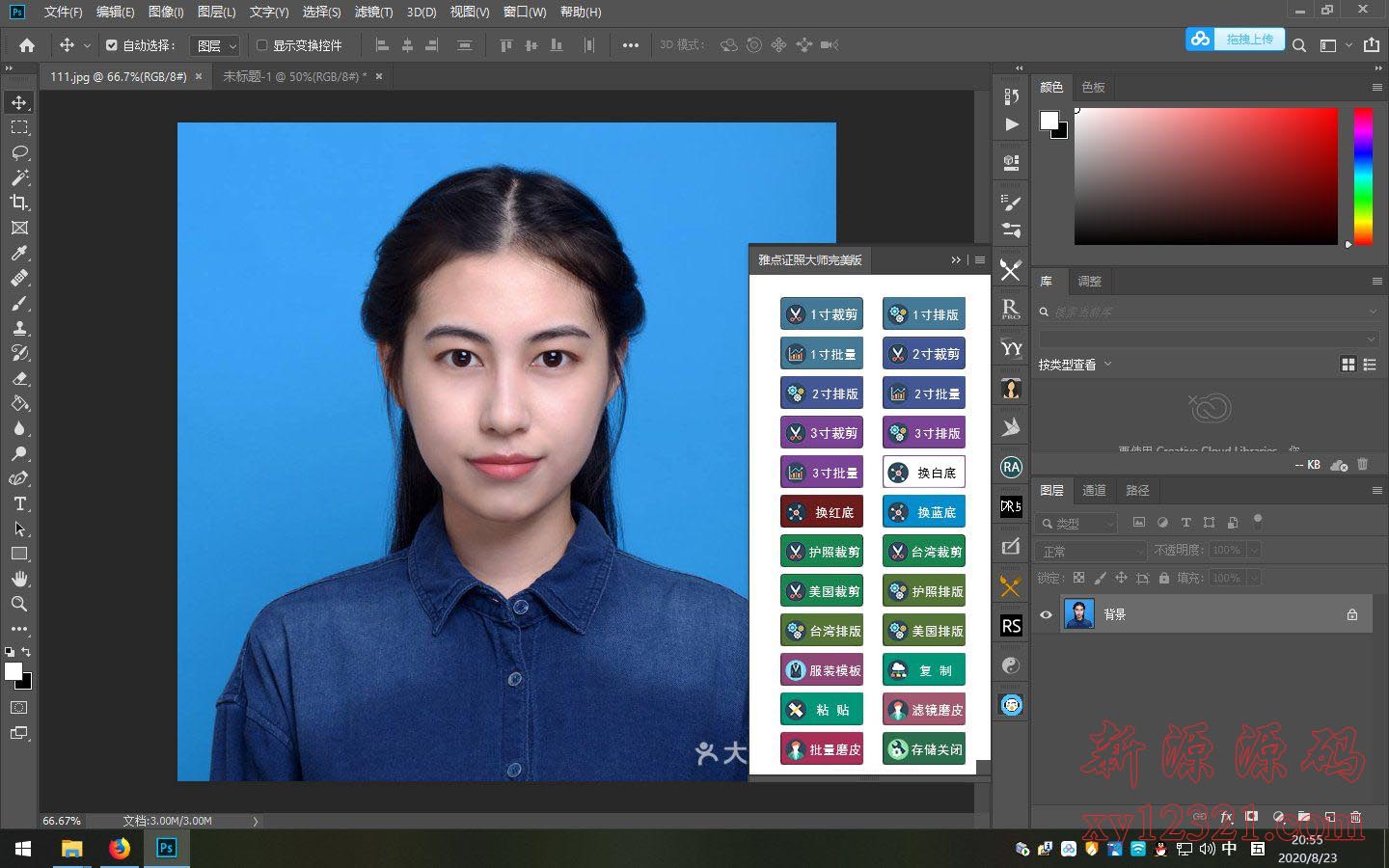Select the Lasso tool

[19, 152]
